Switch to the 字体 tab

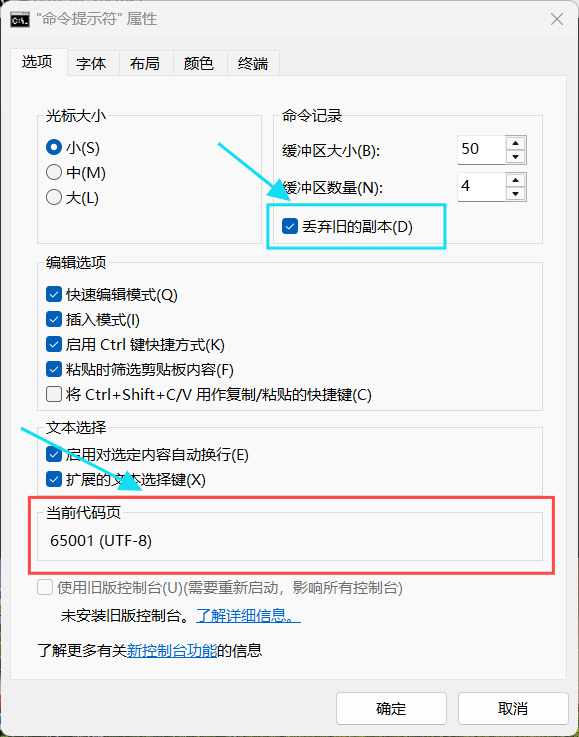91,63
